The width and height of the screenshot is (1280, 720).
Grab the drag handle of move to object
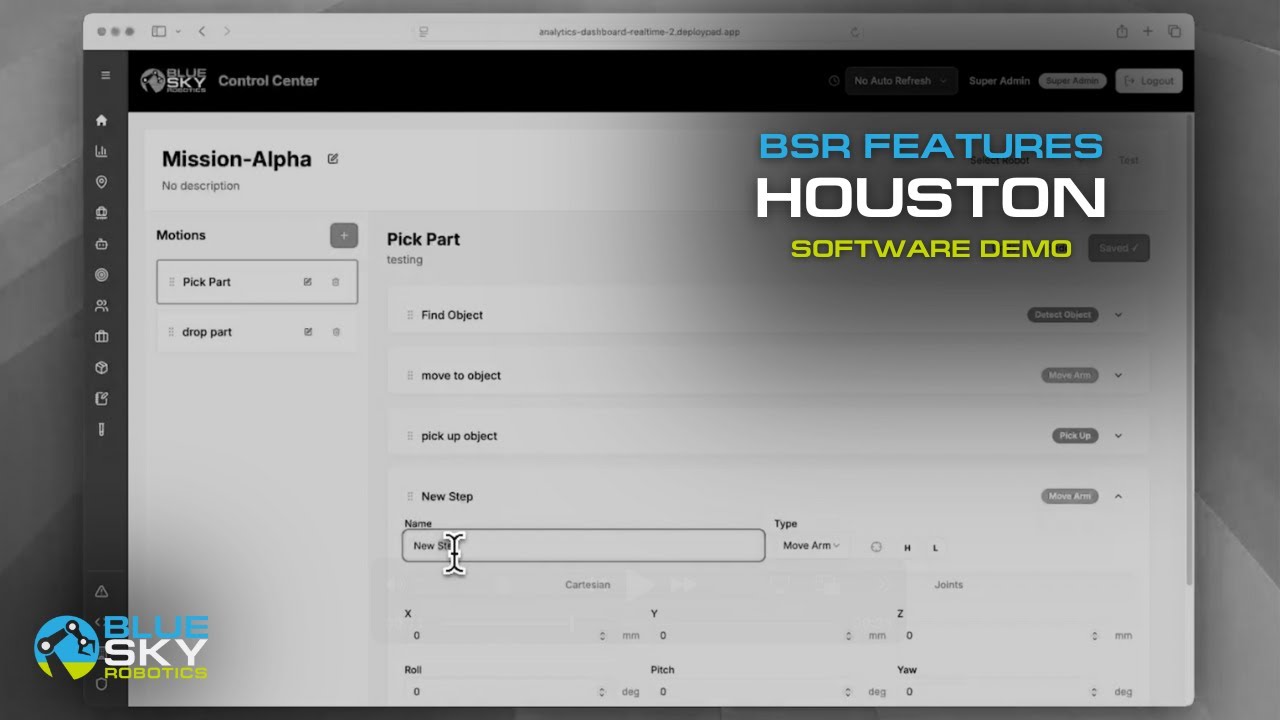tap(410, 376)
